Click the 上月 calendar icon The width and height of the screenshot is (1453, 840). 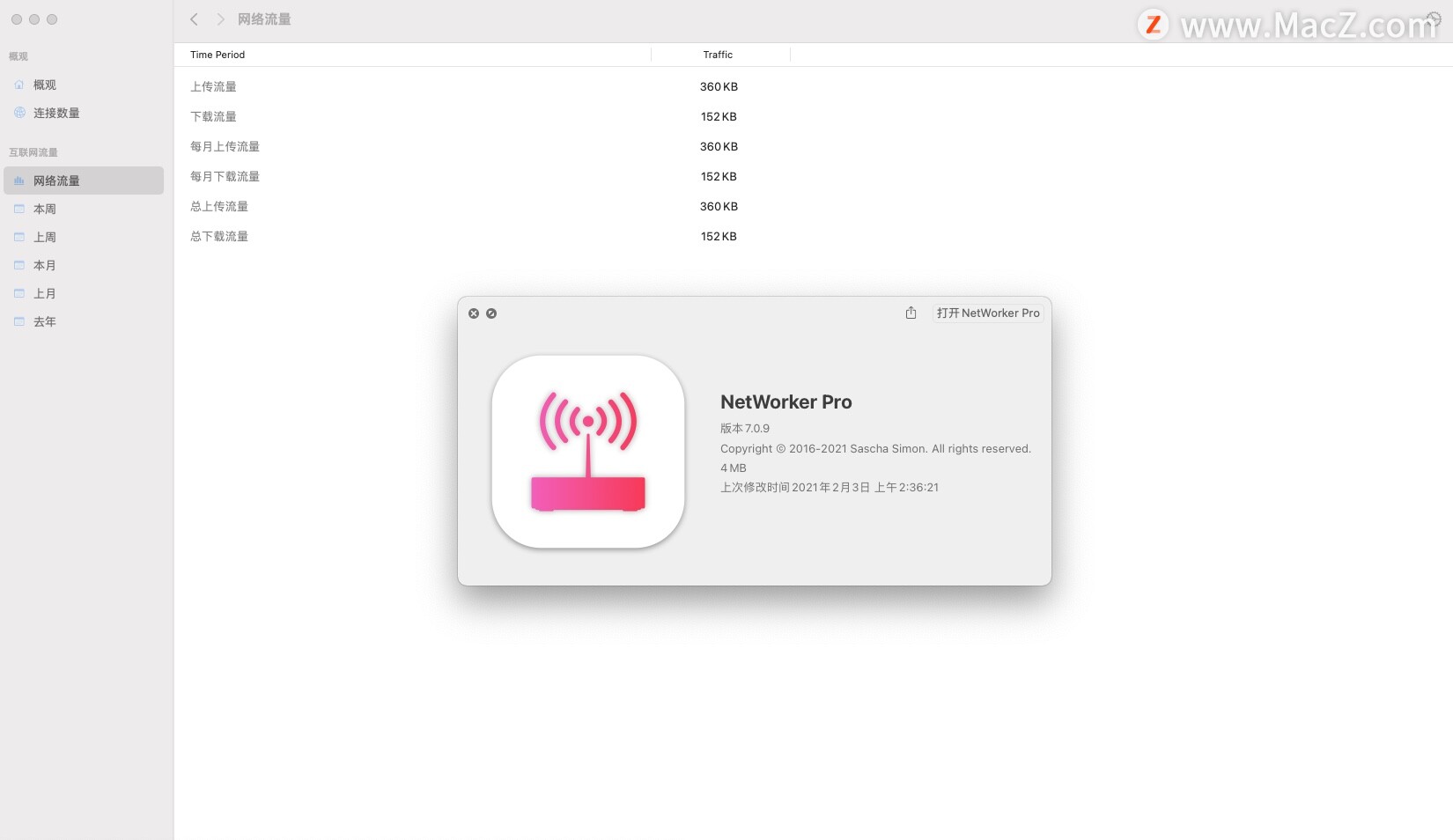[x=19, y=293]
